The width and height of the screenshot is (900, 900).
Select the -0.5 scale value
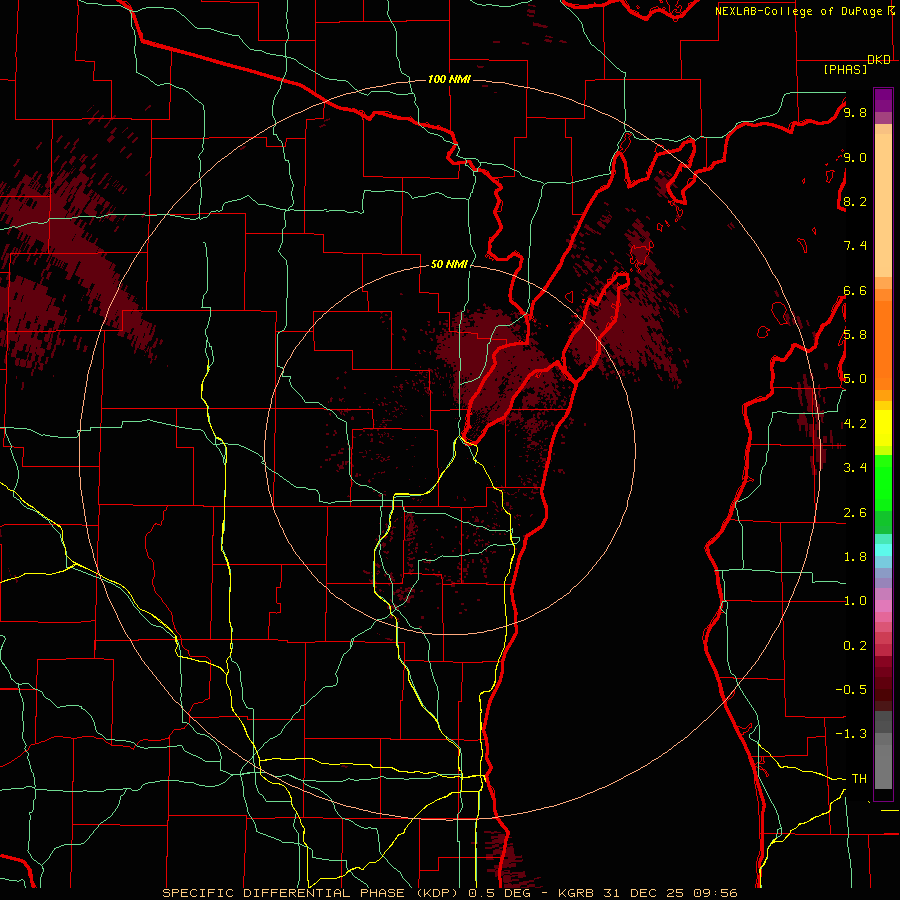click(x=851, y=690)
